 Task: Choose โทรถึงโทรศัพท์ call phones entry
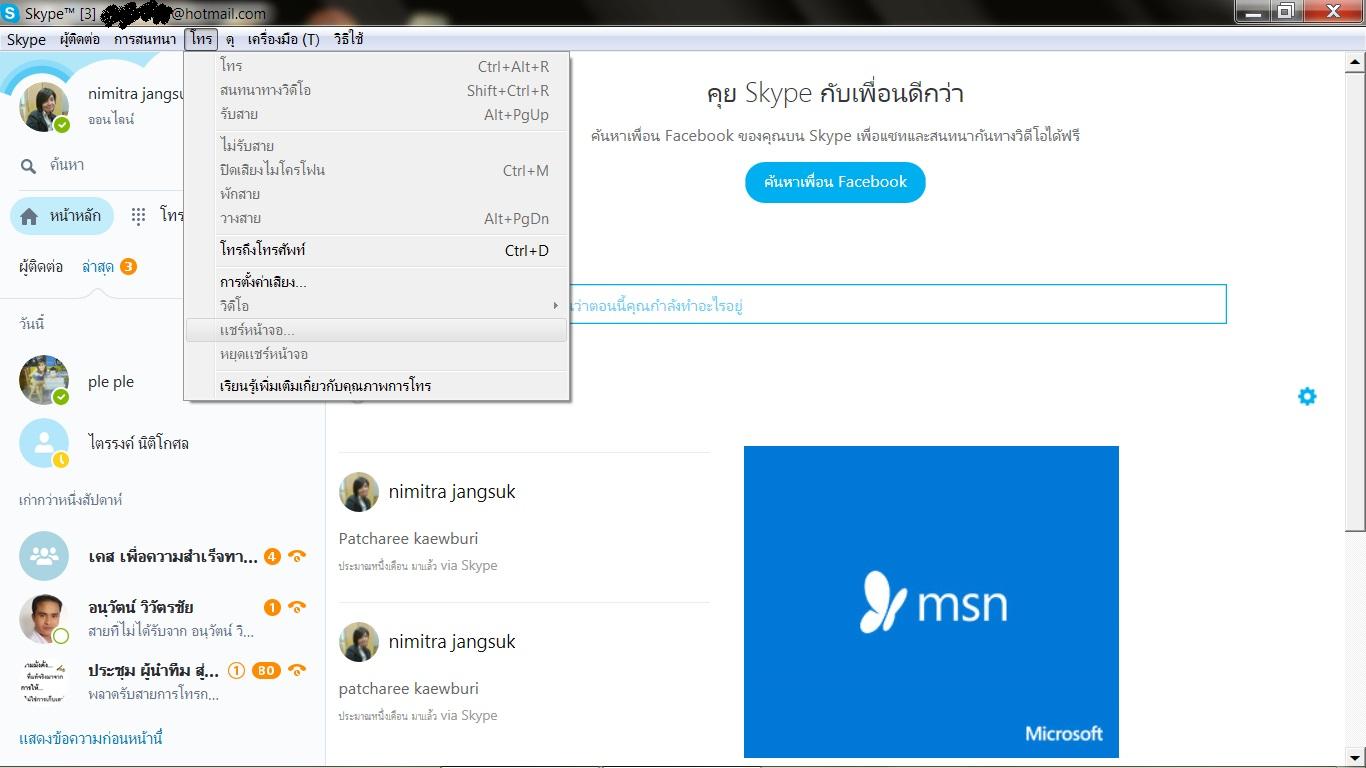377,250
